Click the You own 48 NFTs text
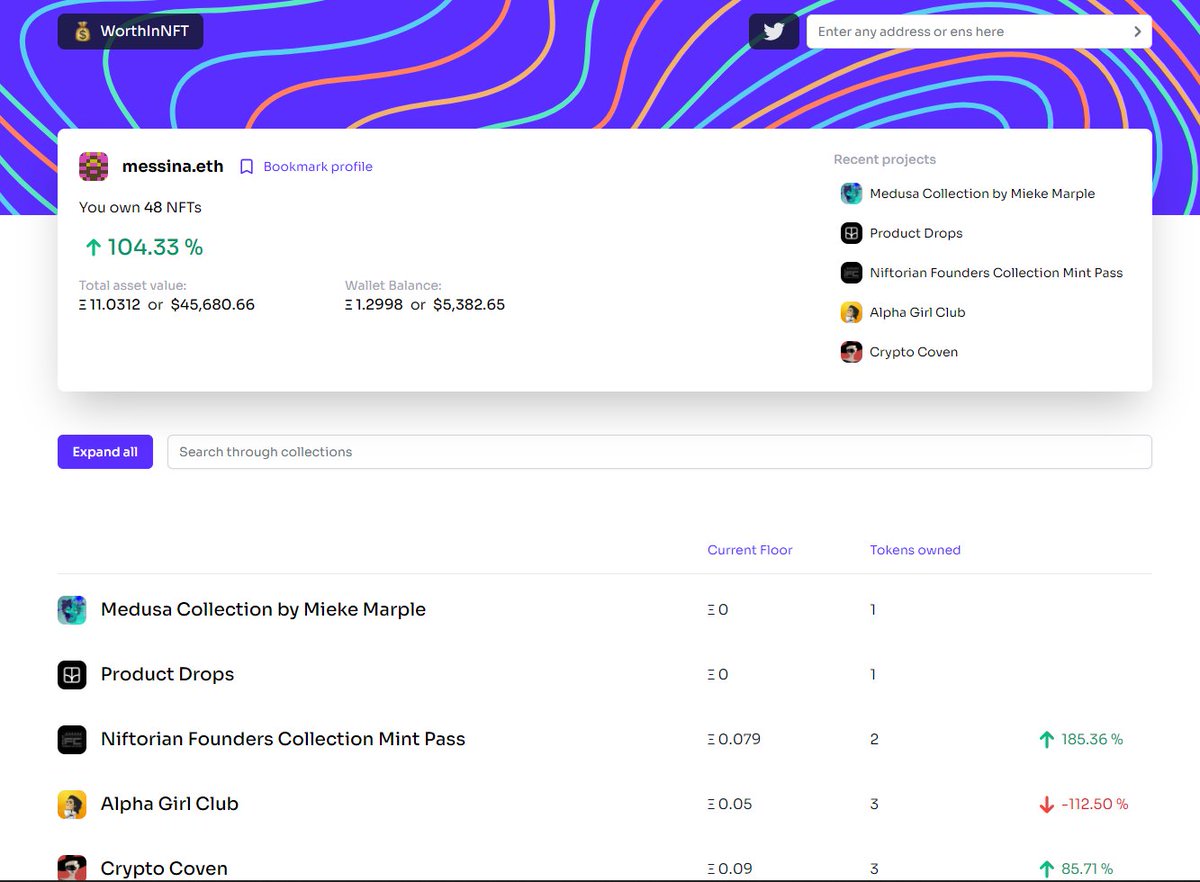This screenshot has height=882, width=1200. click(140, 208)
